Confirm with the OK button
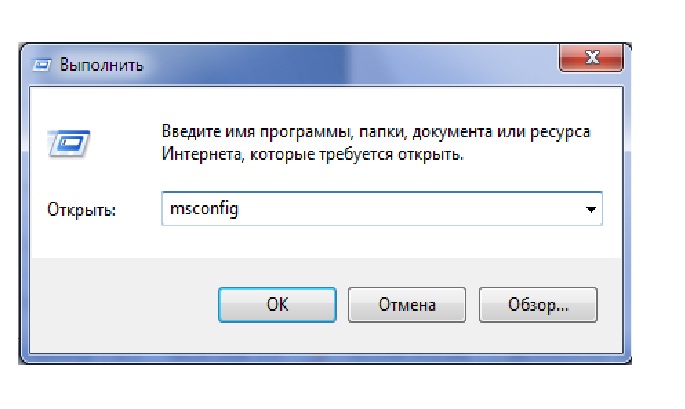 pos(277,305)
